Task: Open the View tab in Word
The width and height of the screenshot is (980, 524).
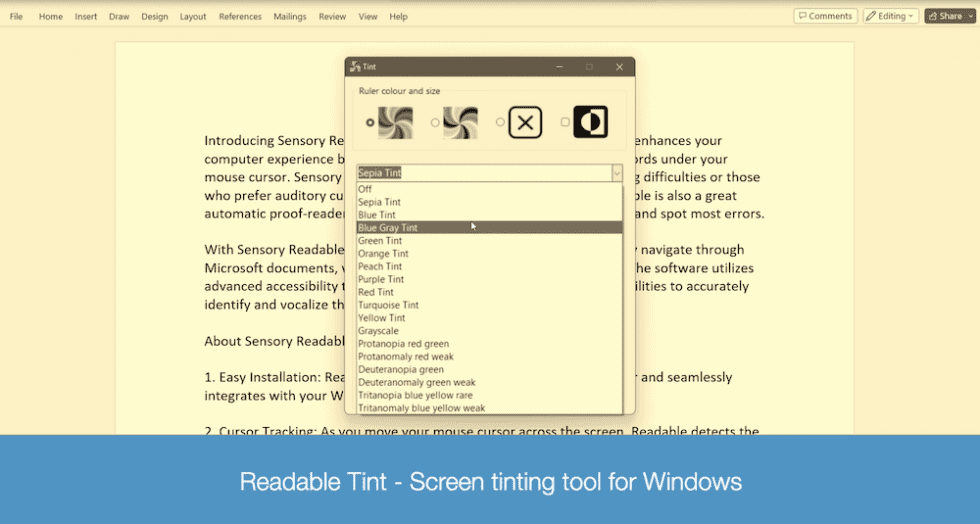Action: click(368, 16)
